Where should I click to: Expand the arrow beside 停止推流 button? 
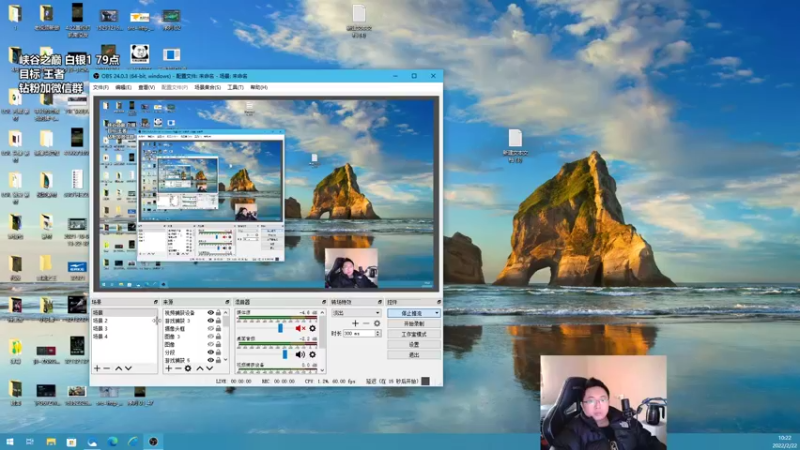tap(437, 313)
